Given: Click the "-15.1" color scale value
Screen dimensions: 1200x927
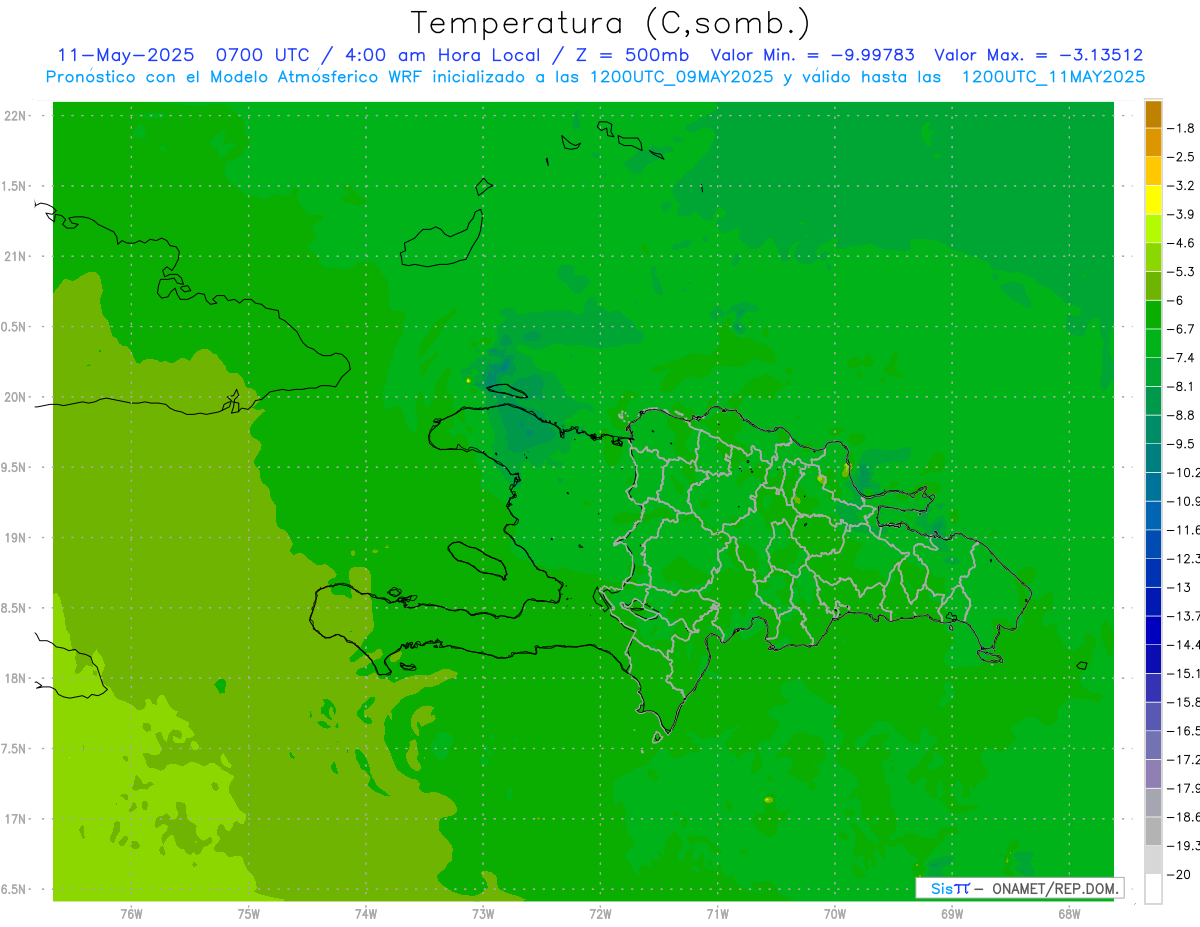Looking at the screenshot, I should [x=1183, y=673].
